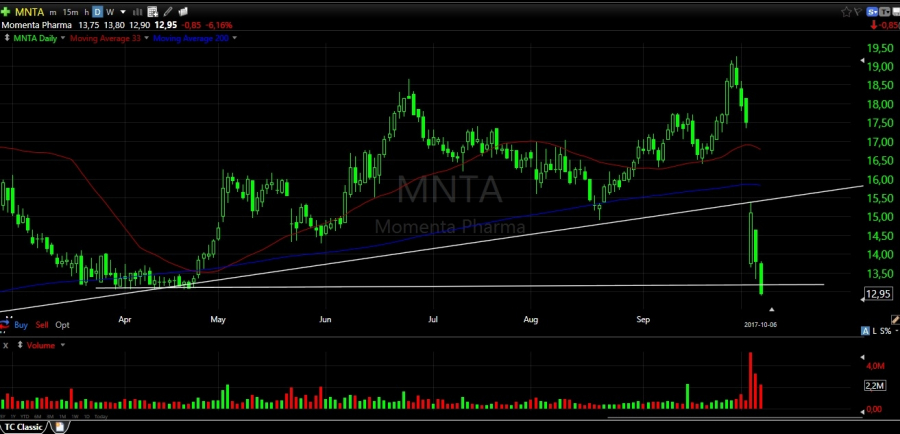Set time range to 1W
The image size is (900, 434).
click(75, 416)
